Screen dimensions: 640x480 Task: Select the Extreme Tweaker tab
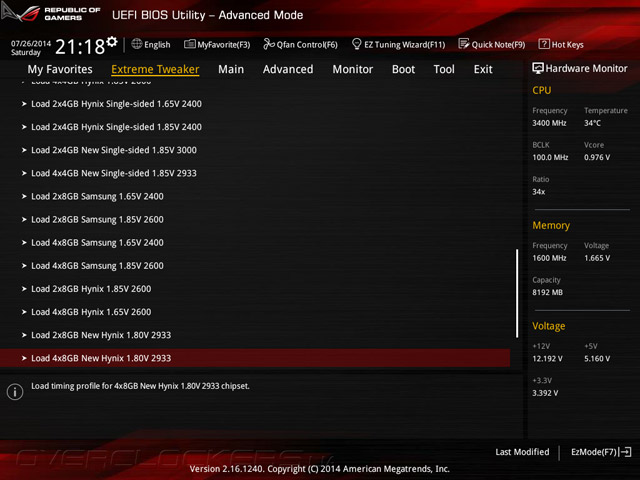point(155,69)
